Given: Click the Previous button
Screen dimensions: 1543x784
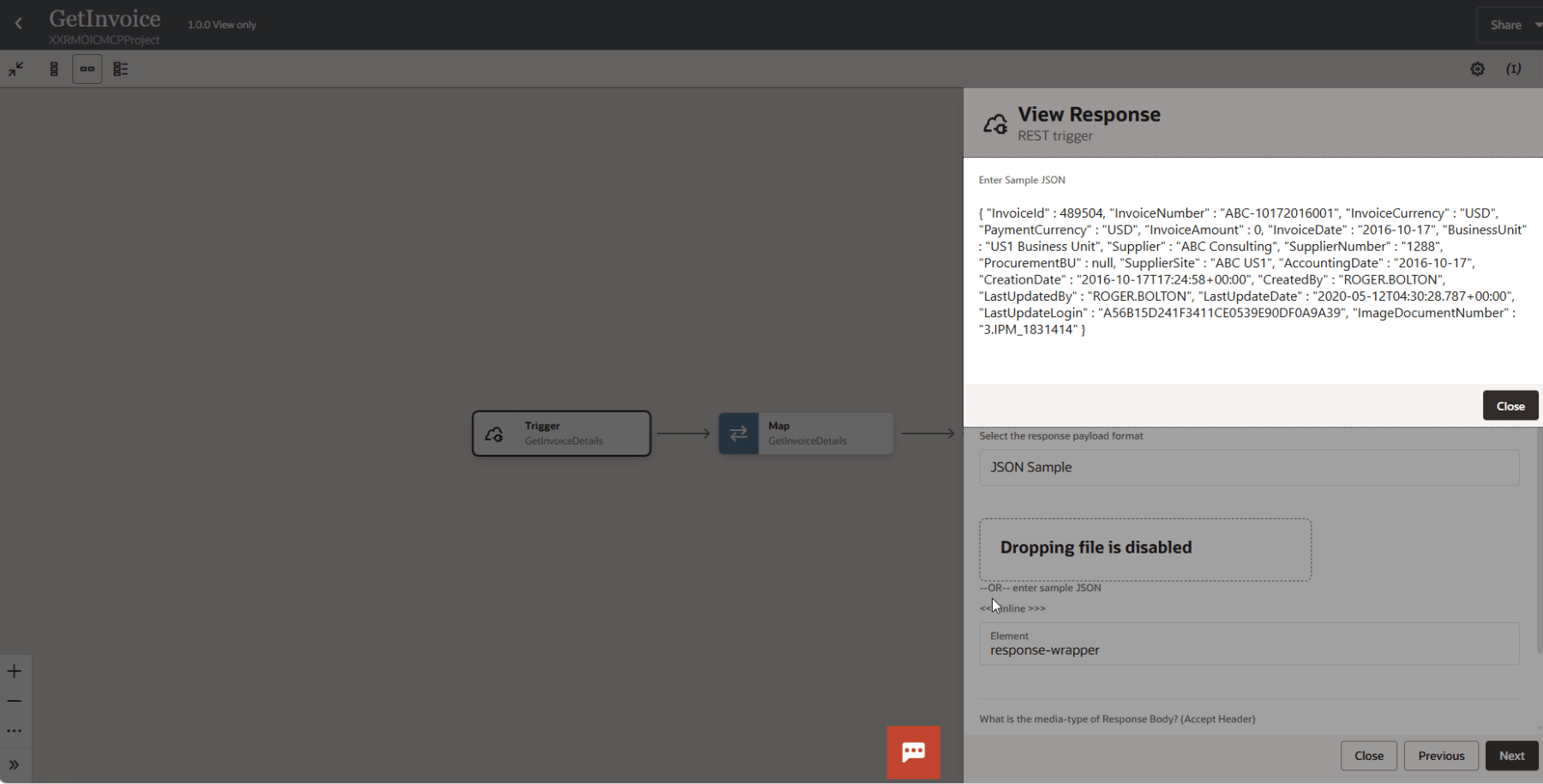Looking at the screenshot, I should point(1440,756).
